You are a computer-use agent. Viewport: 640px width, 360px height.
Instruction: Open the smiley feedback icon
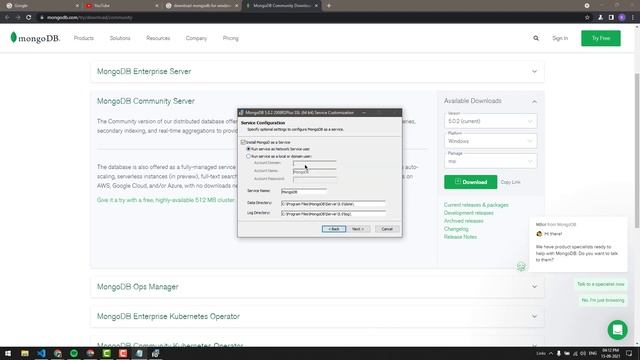pos(521,267)
